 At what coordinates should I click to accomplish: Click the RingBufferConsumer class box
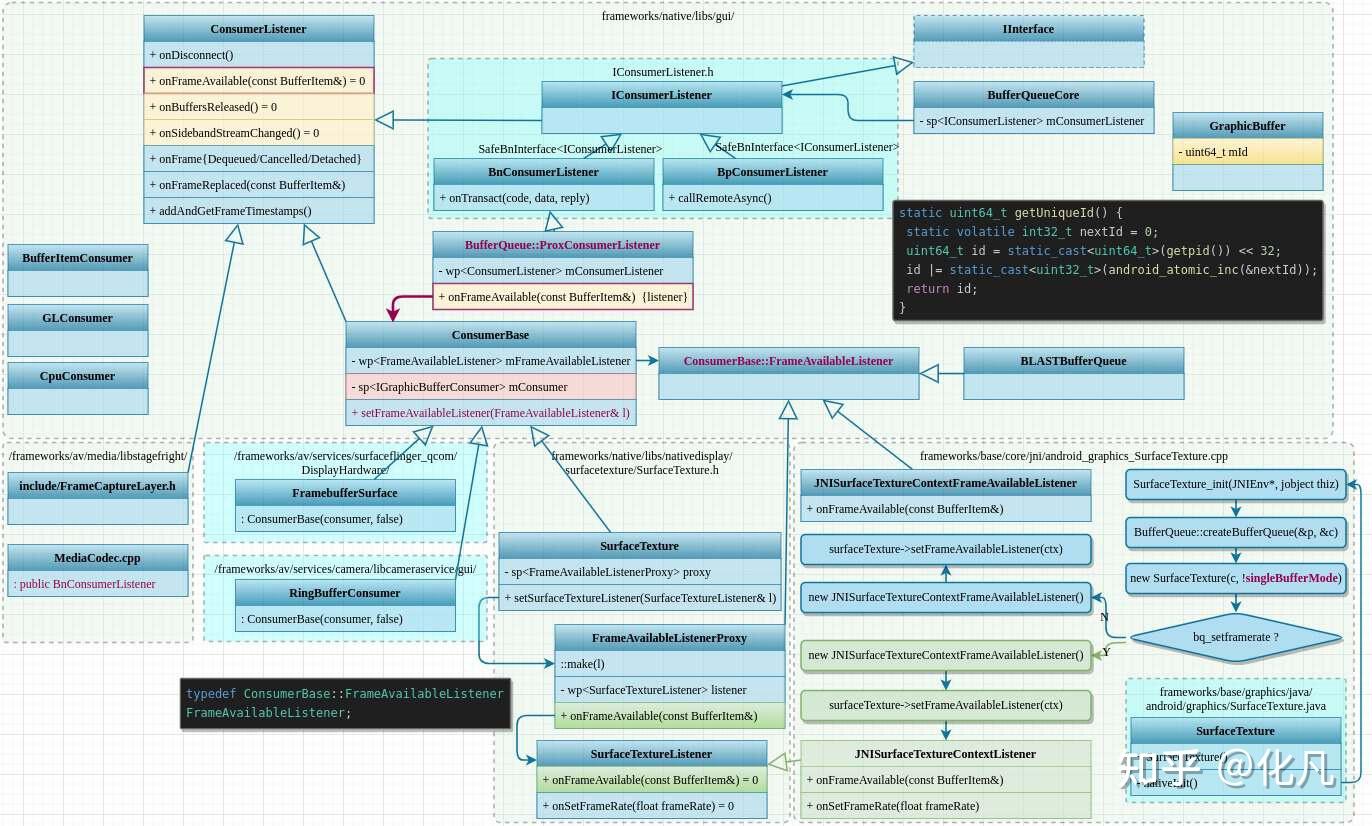coord(345,606)
